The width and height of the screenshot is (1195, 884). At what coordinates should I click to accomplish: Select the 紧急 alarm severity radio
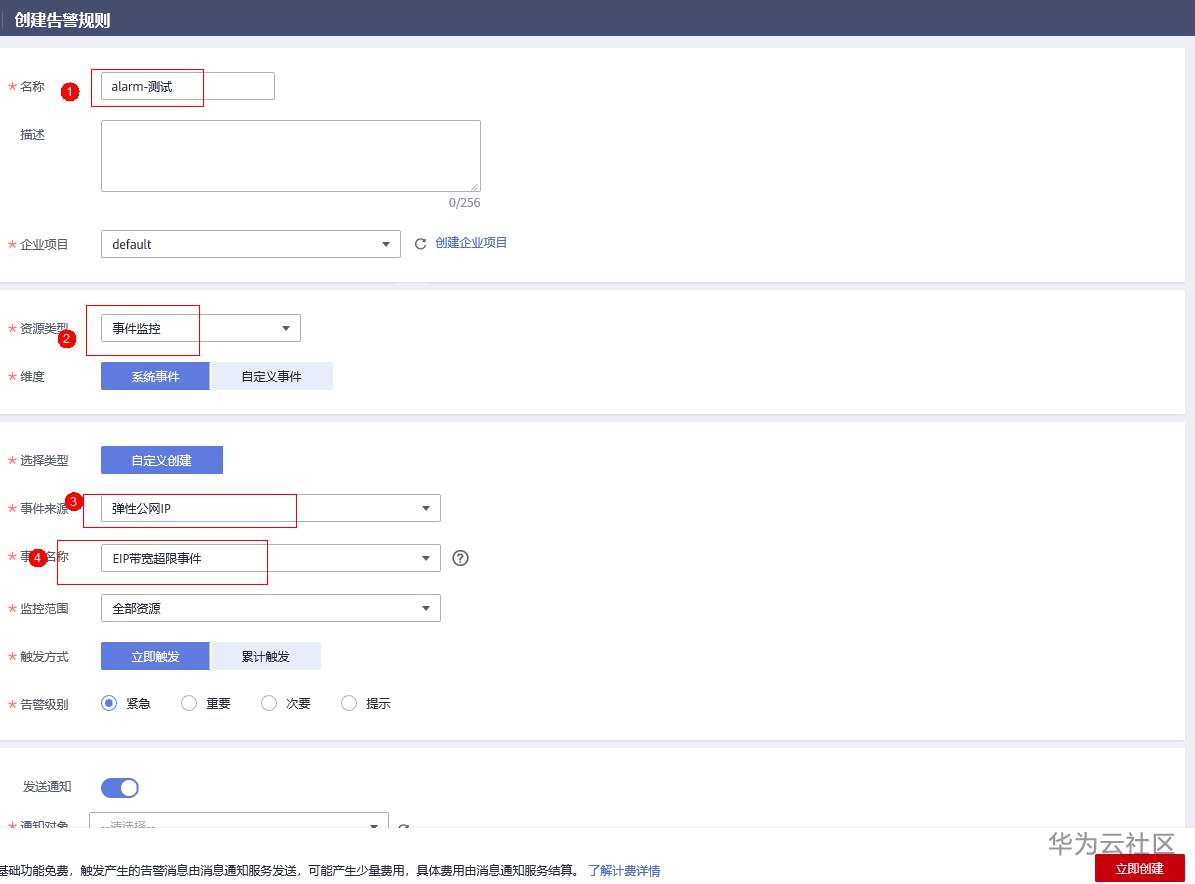pyautogui.click(x=109, y=703)
